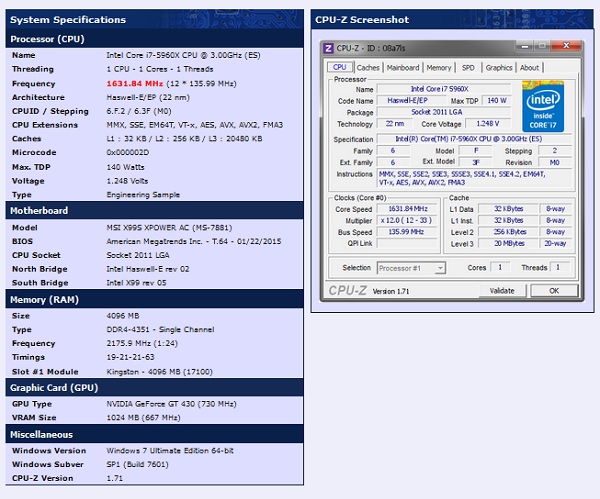Click the Kingston 4096 MB module text
Image resolution: width=600 pixels, height=499 pixels.
pyautogui.click(x=159, y=372)
